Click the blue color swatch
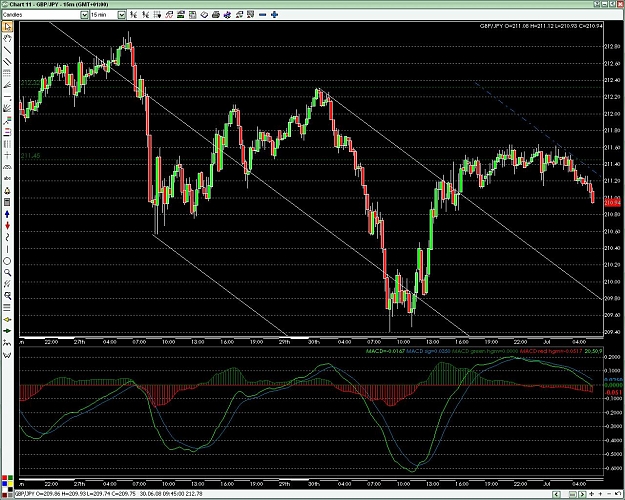This screenshot has height=500, width=625. click(x=4, y=484)
